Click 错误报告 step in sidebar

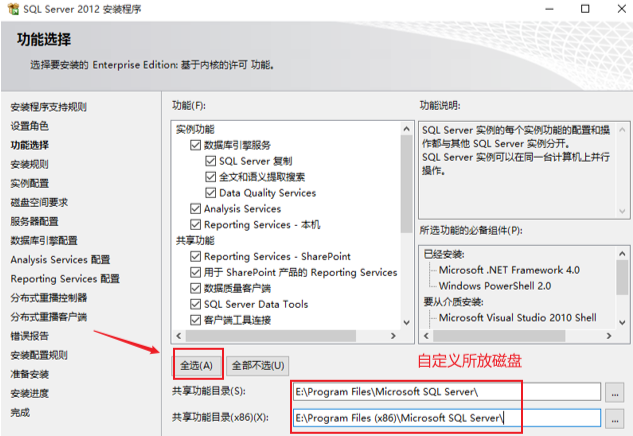29,336
